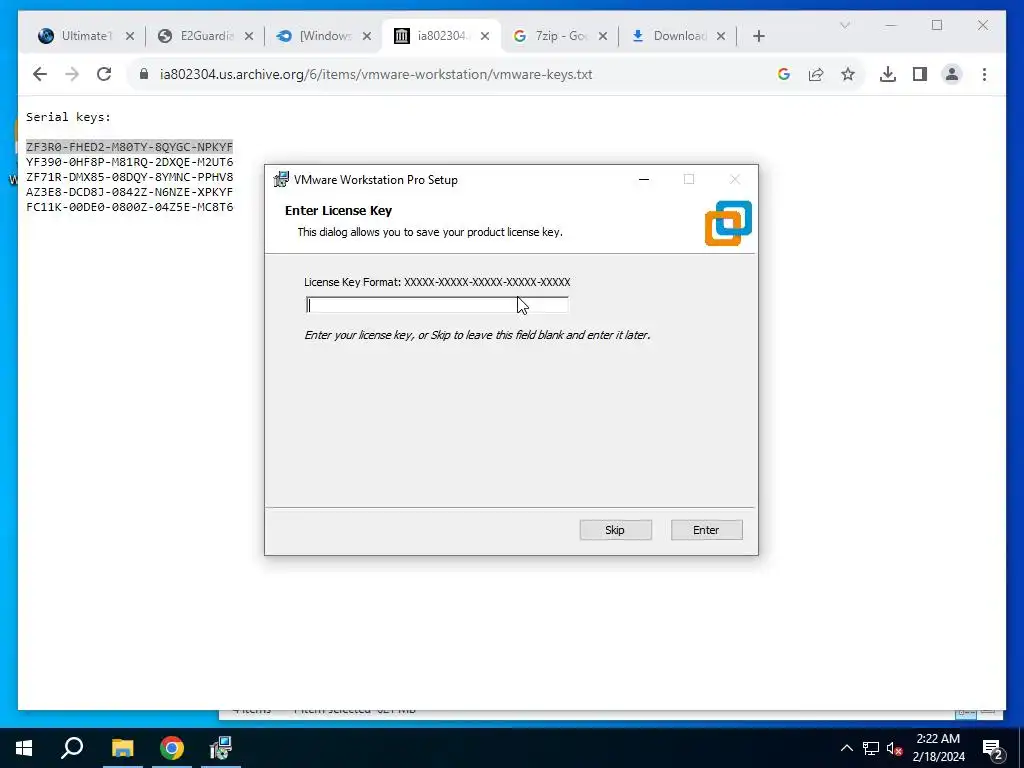Open the taskbar clock and date

click(x=938, y=748)
